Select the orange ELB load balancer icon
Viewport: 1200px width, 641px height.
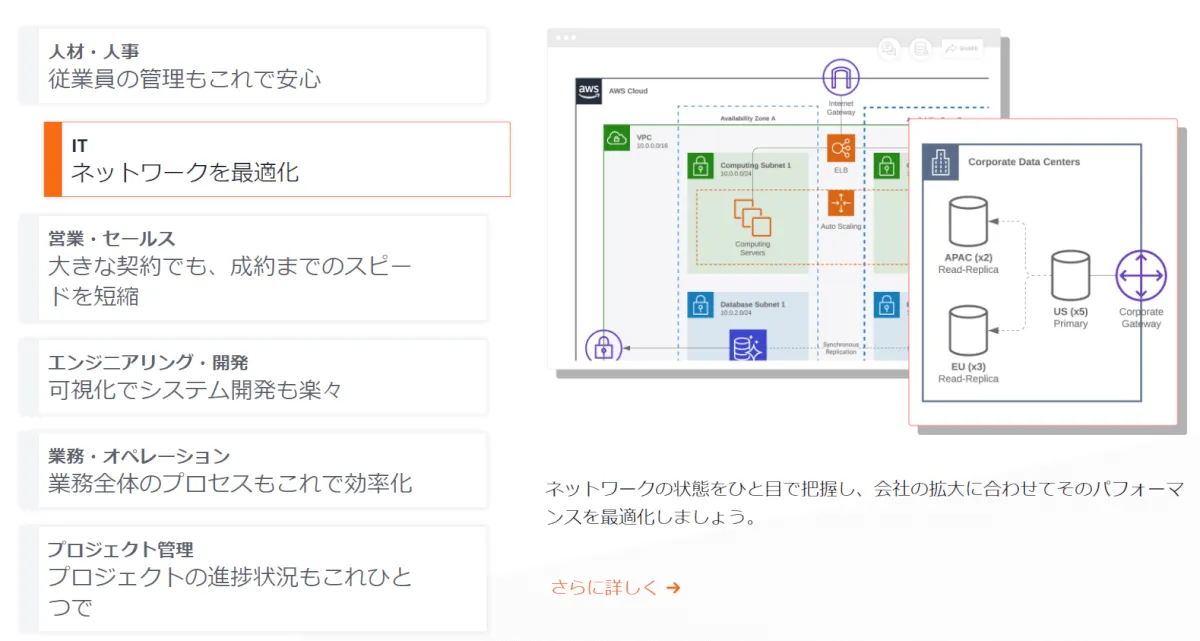point(841,149)
